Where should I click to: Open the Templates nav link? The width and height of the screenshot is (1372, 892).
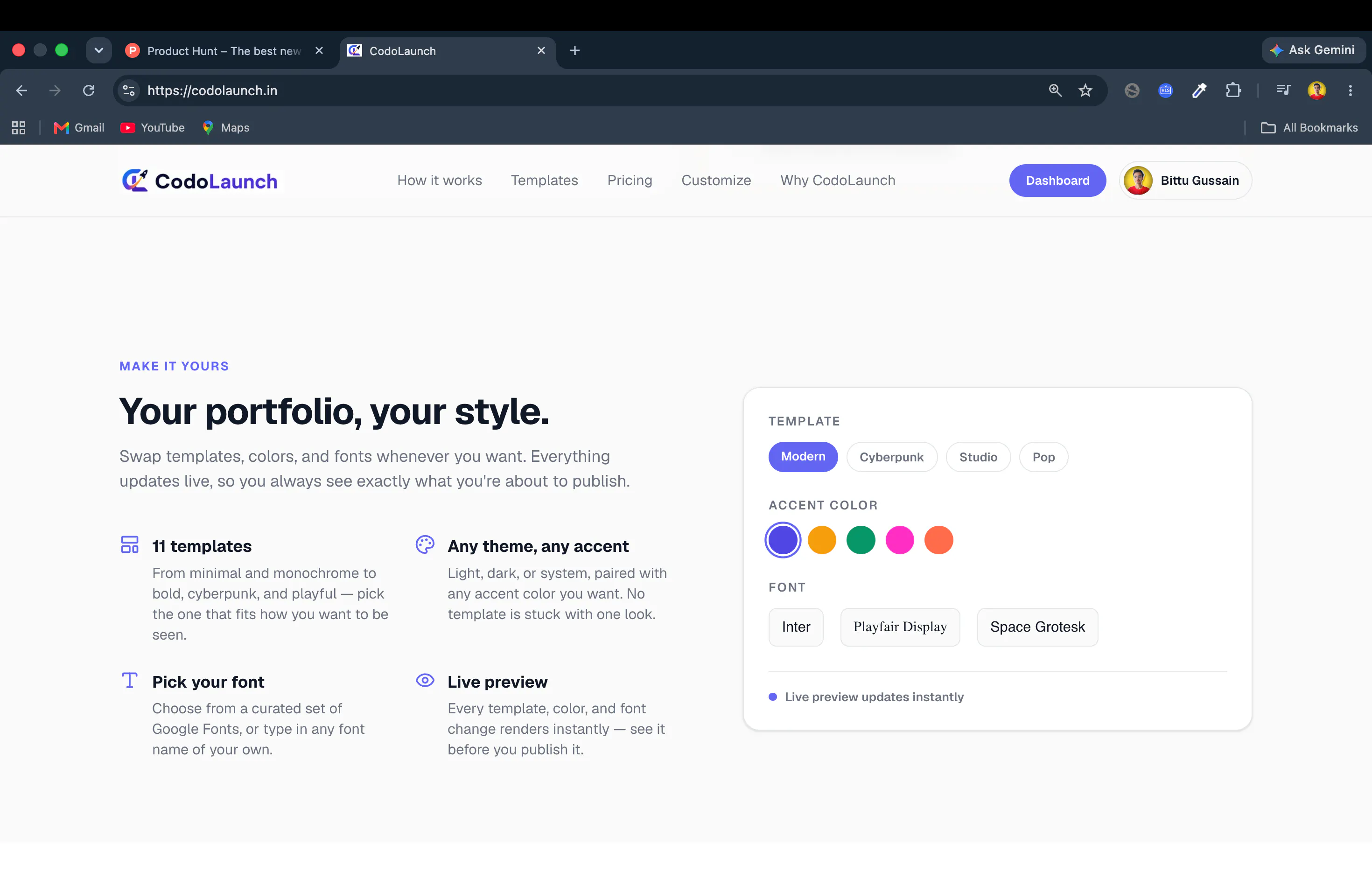pos(544,181)
